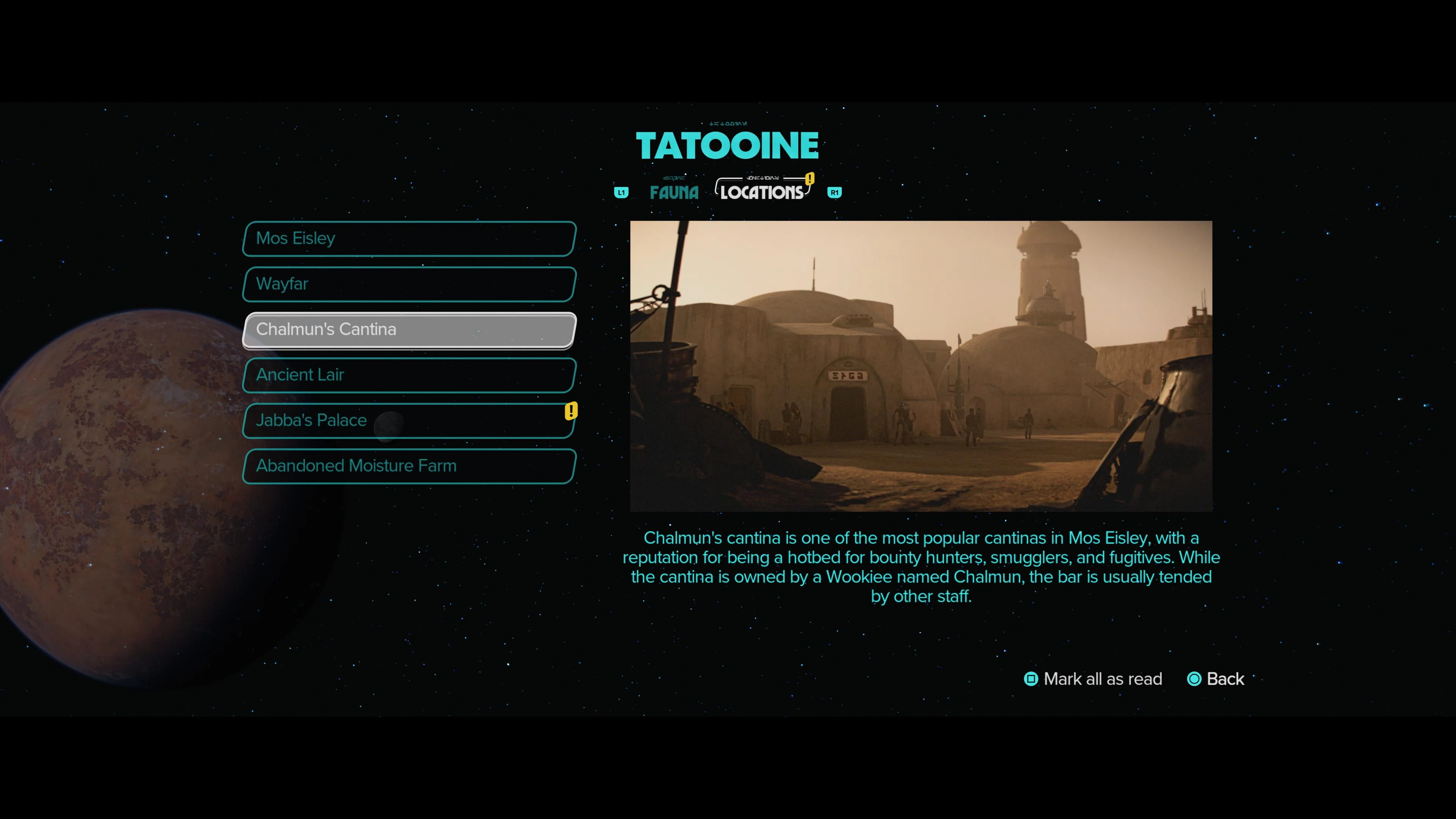Open the Ancient Lair entry
The image size is (1456, 819).
(409, 375)
